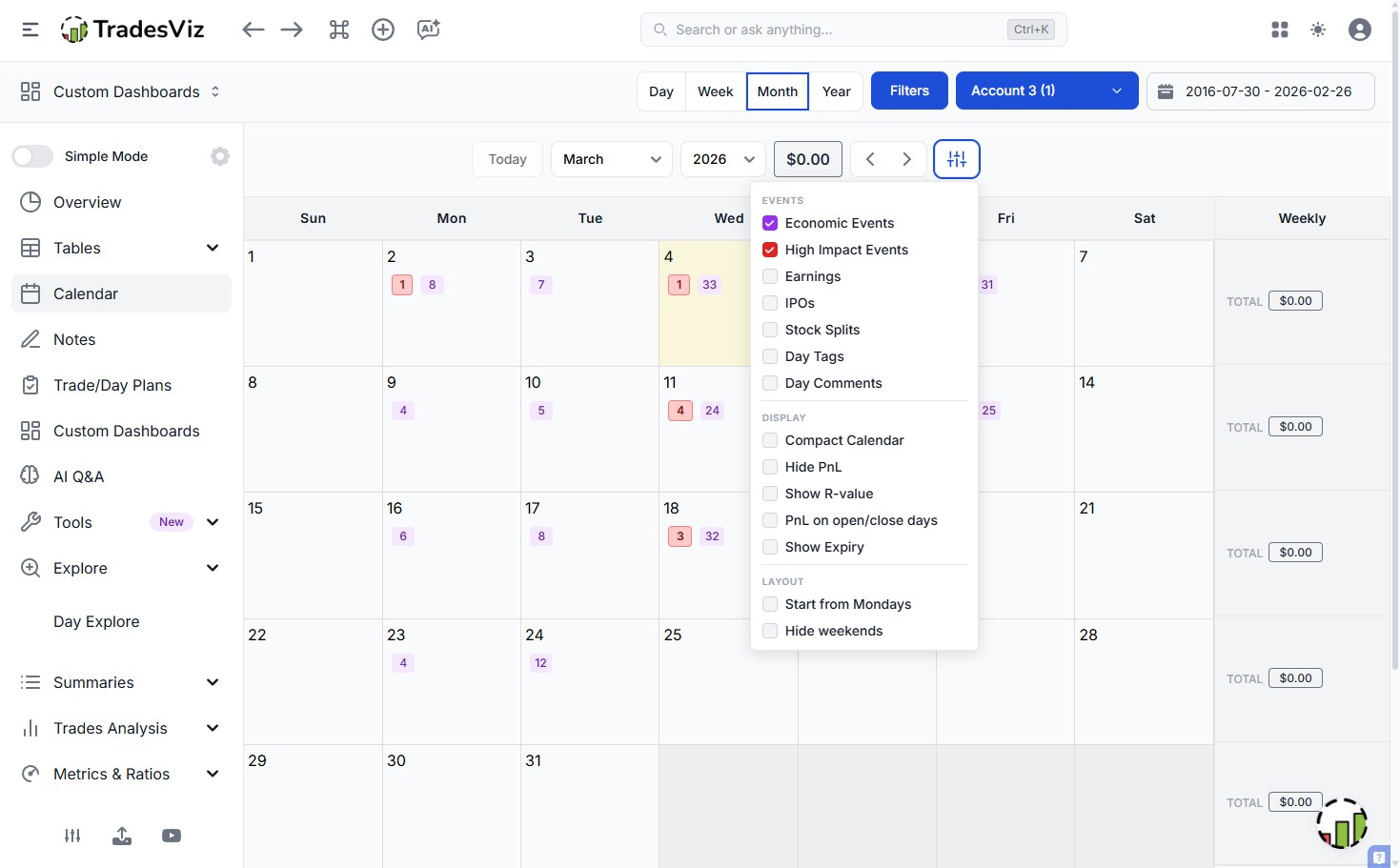Click the search or ask anything field
Image resolution: width=1400 pixels, height=868 pixels.
coord(839,30)
